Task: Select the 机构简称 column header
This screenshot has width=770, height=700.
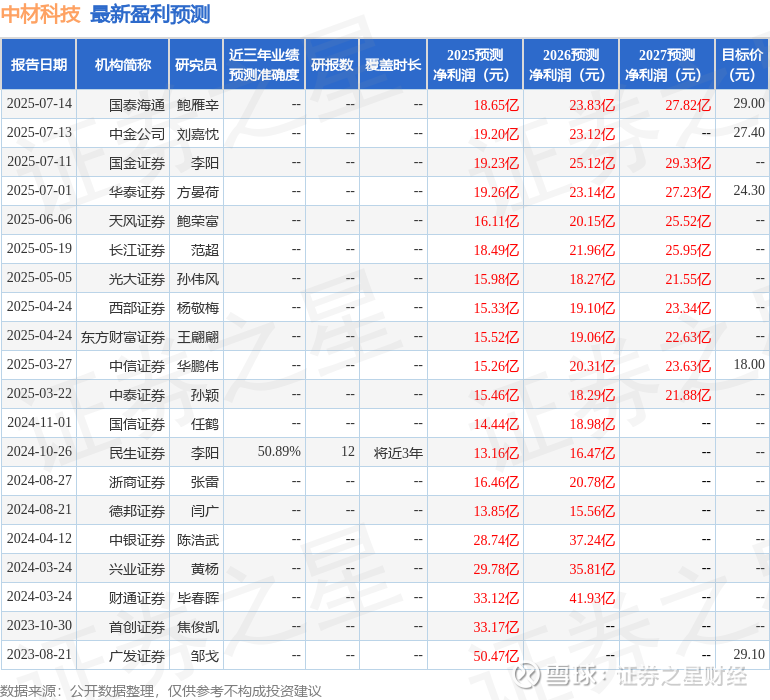Action: [123, 64]
